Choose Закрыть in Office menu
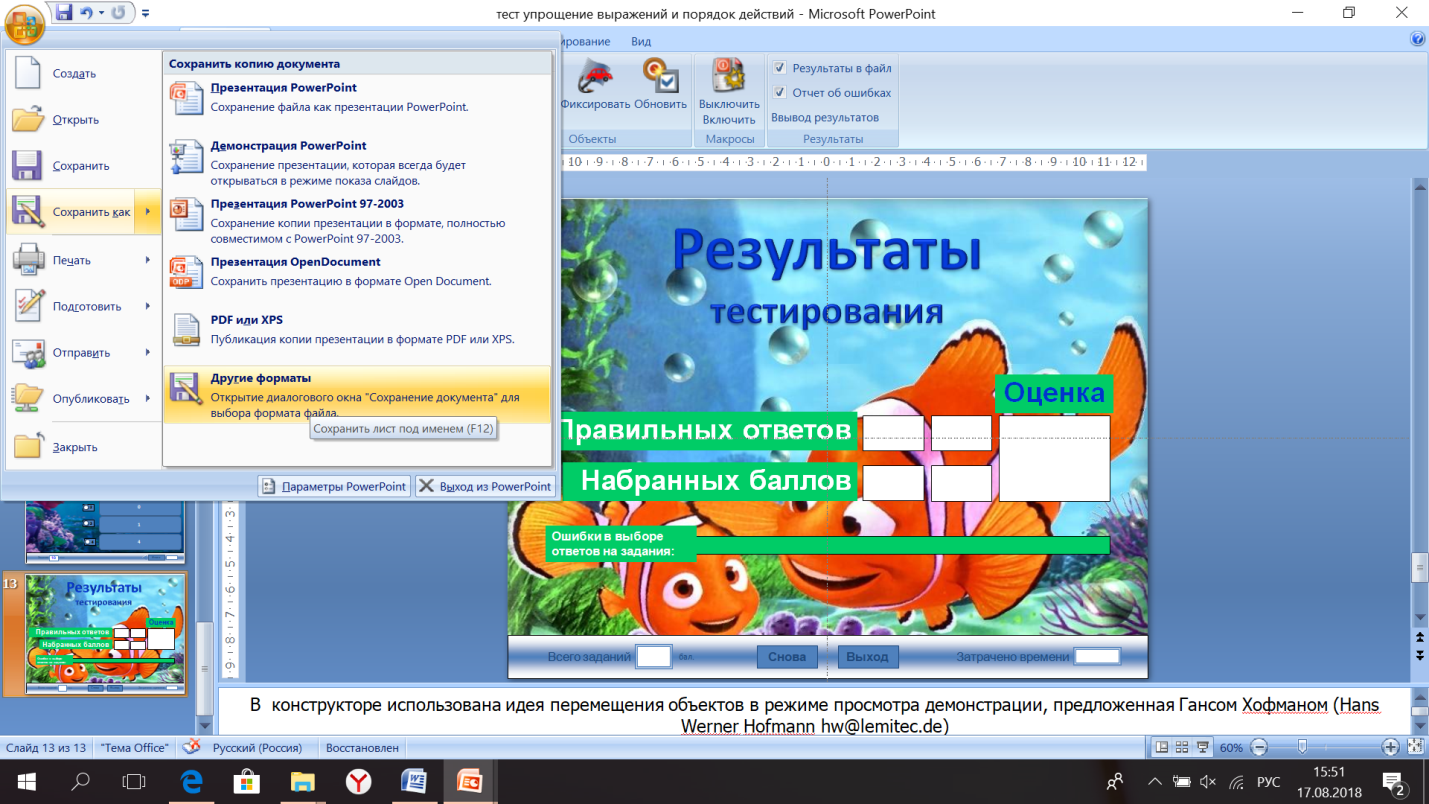Screen dimensions: 1429x804 [x=83, y=447]
